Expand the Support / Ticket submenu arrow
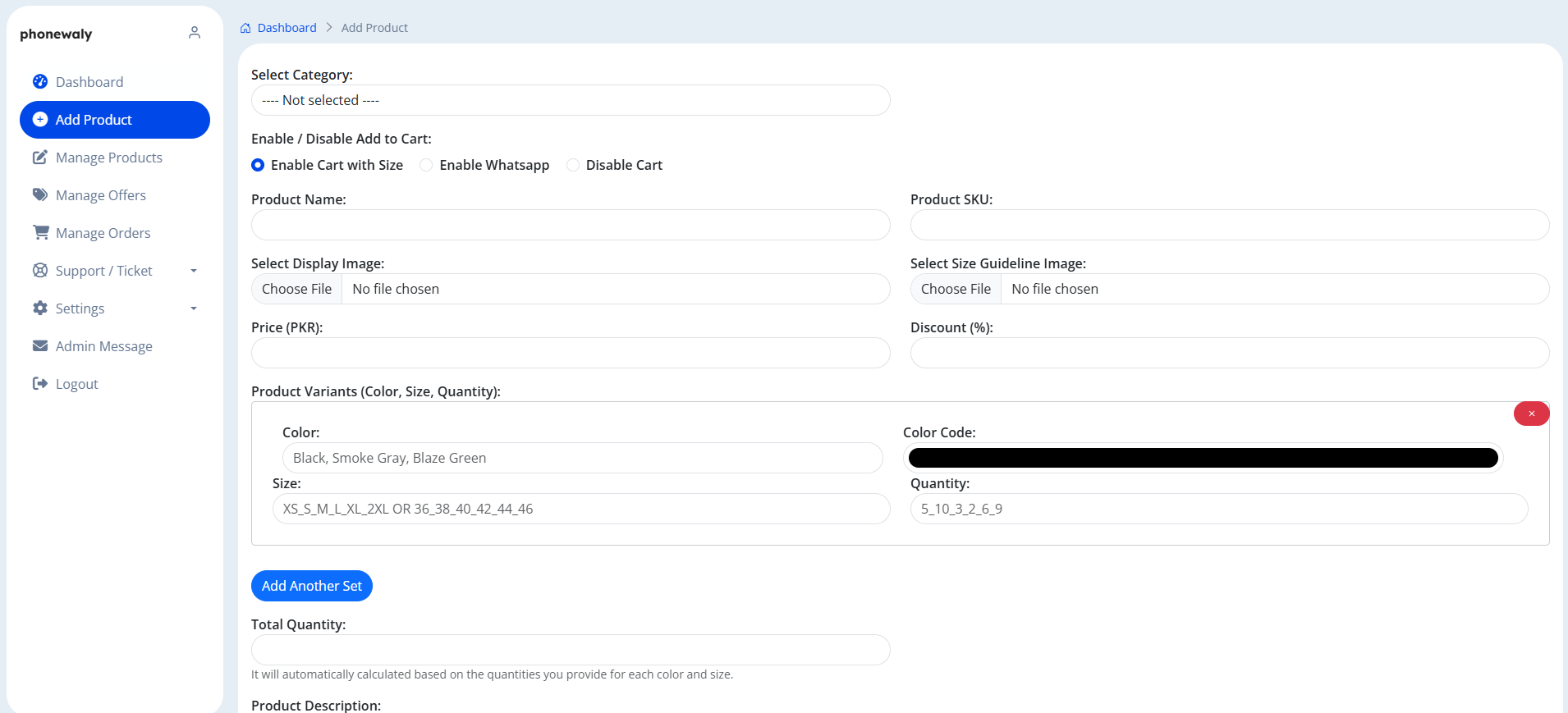Viewport: 1568px width, 713px height. [x=194, y=271]
